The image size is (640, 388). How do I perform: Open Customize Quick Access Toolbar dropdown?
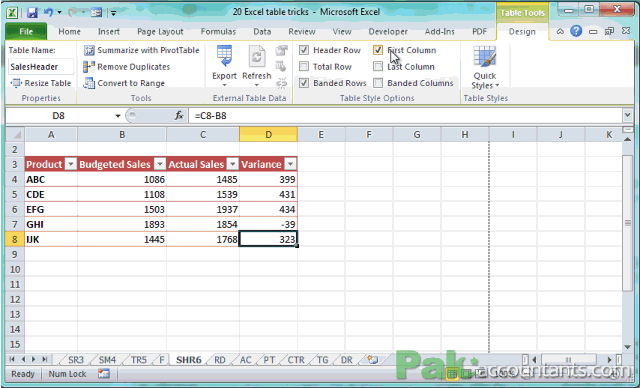[113, 13]
